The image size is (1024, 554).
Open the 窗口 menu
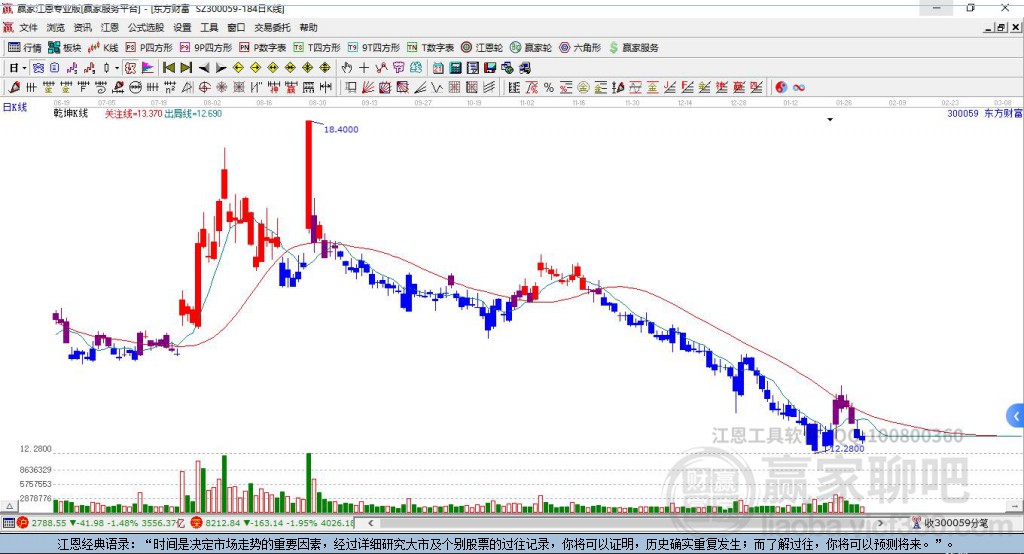point(236,27)
